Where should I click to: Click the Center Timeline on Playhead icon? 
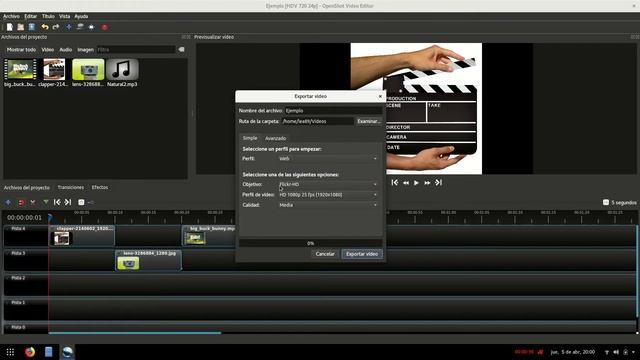point(81,202)
